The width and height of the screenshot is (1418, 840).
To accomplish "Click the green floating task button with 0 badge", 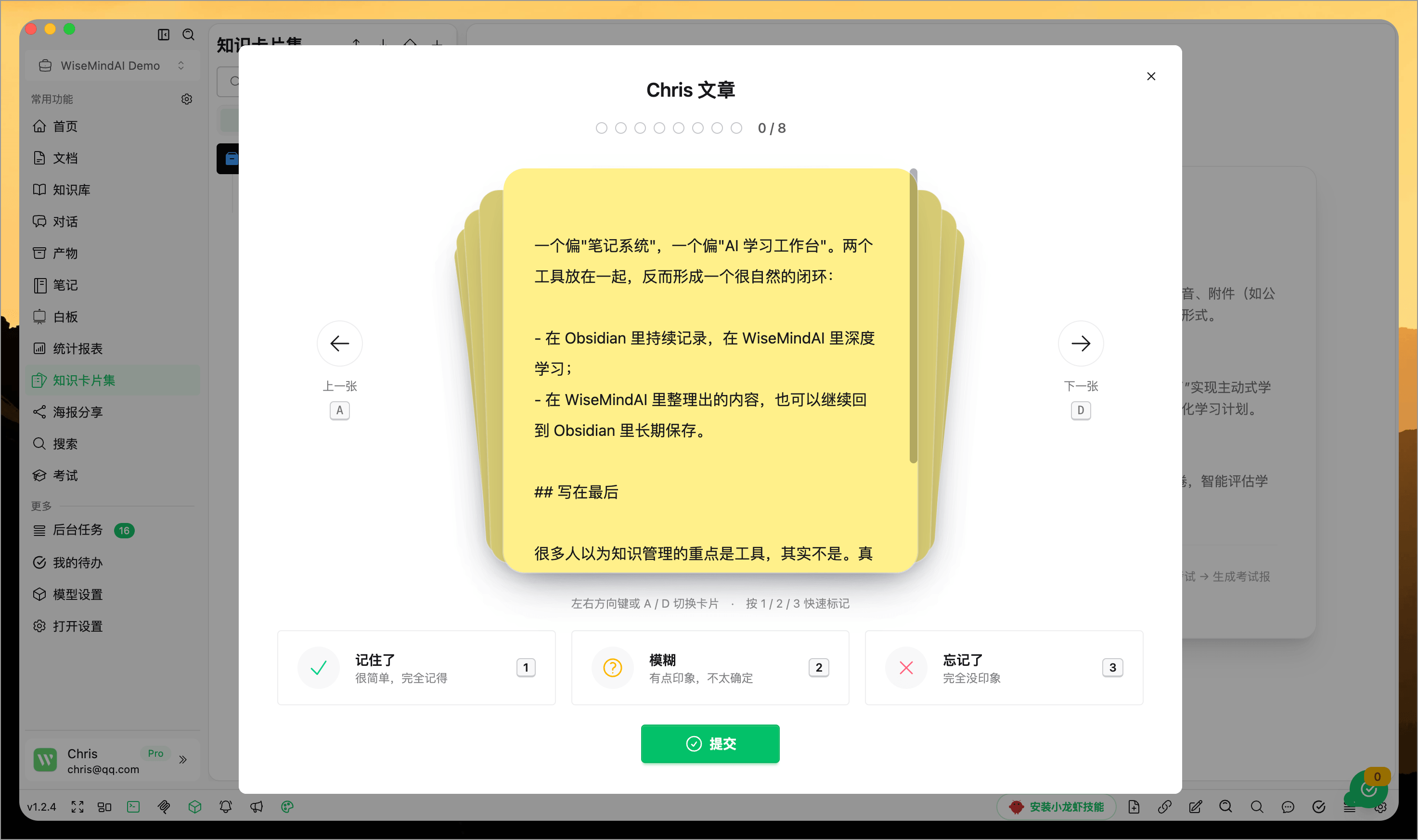I will coord(1368,789).
